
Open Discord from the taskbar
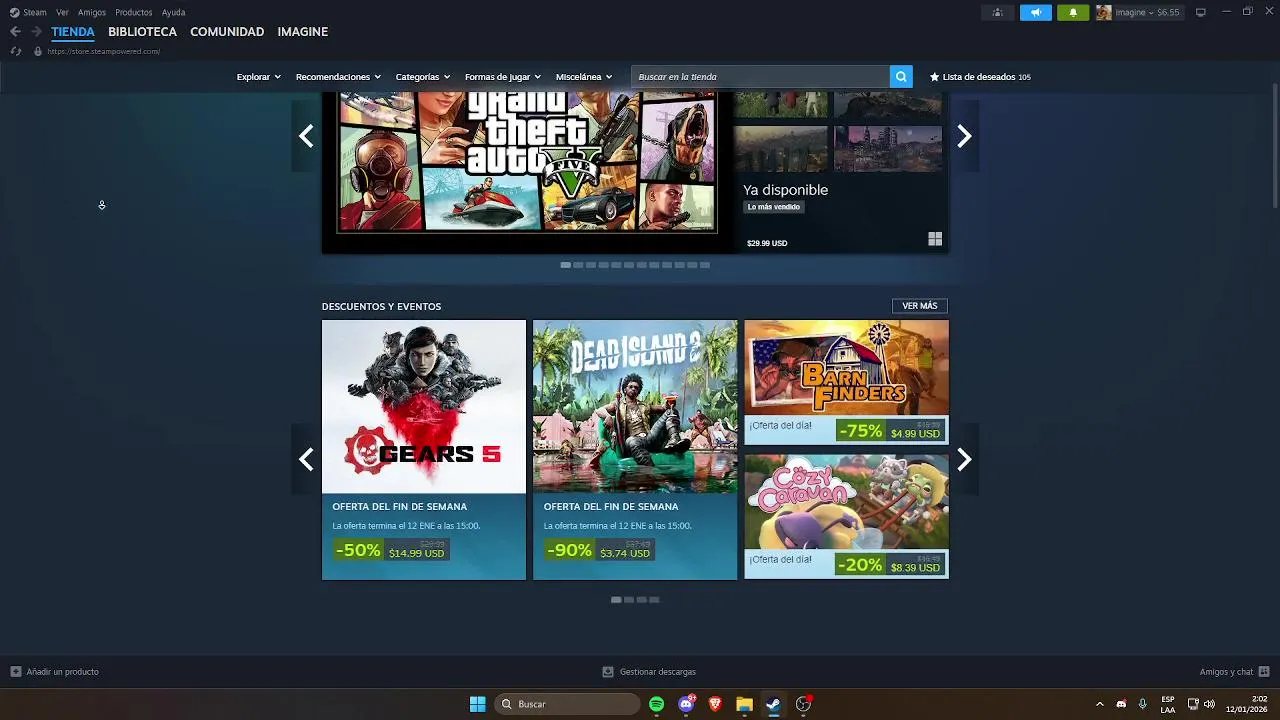pyautogui.click(x=686, y=704)
